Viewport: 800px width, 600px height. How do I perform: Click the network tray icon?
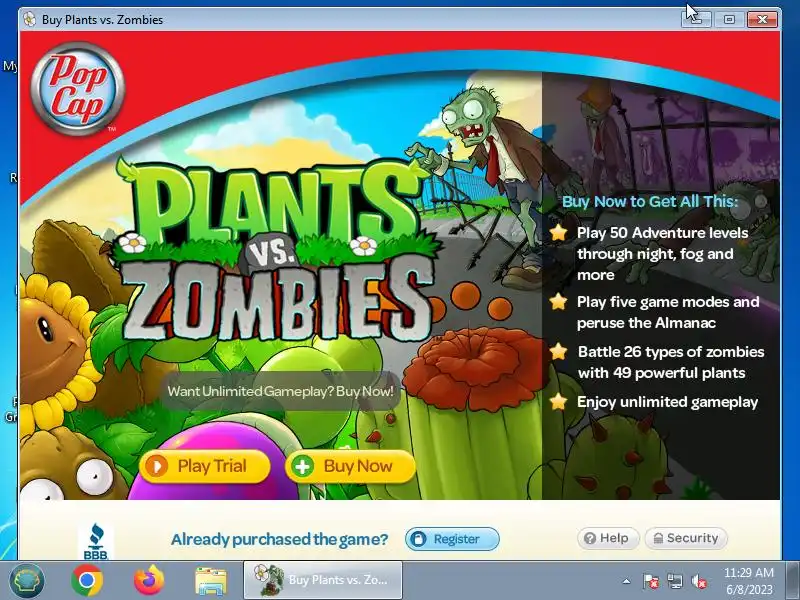click(674, 581)
